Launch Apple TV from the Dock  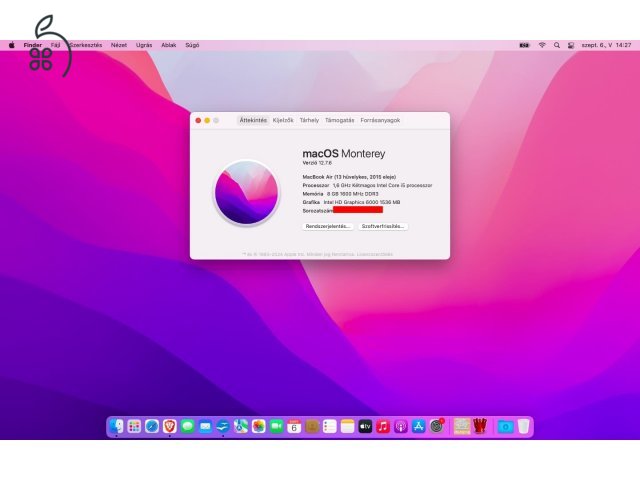pos(365,427)
